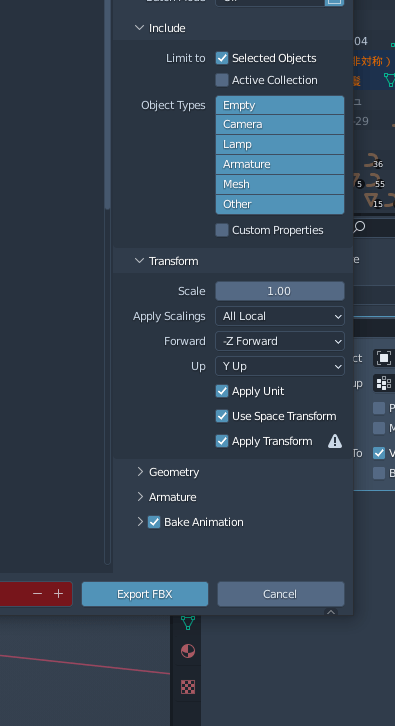395x726 pixels.
Task: Click the small up-arrow region toggle below Cancel
Action: (x=331, y=612)
